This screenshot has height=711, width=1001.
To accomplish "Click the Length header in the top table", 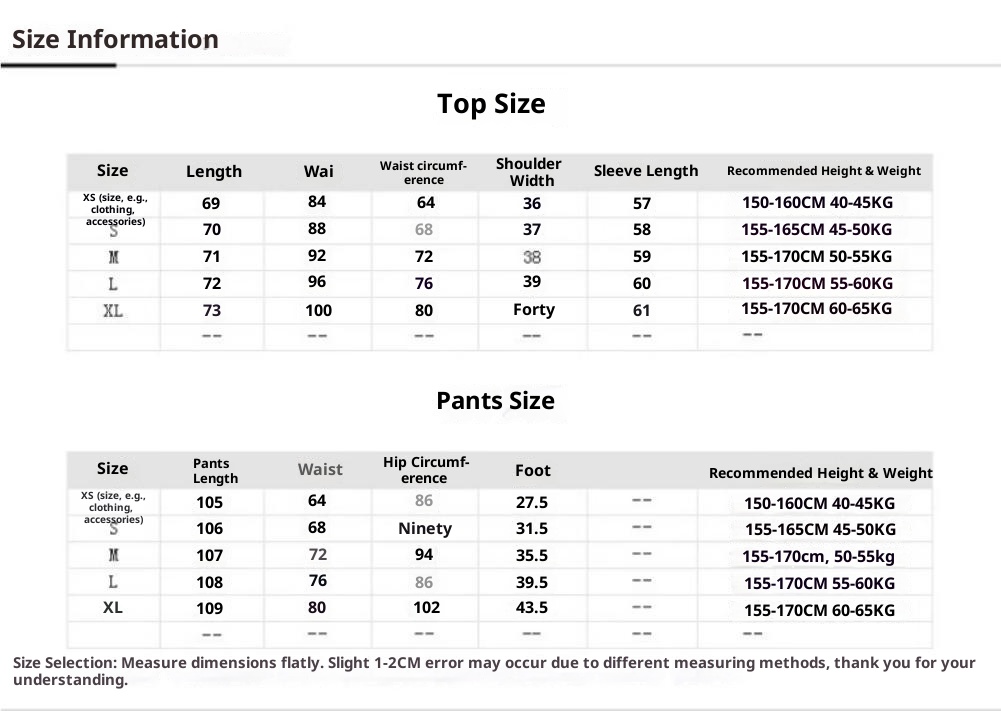I will pyautogui.click(x=214, y=172).
